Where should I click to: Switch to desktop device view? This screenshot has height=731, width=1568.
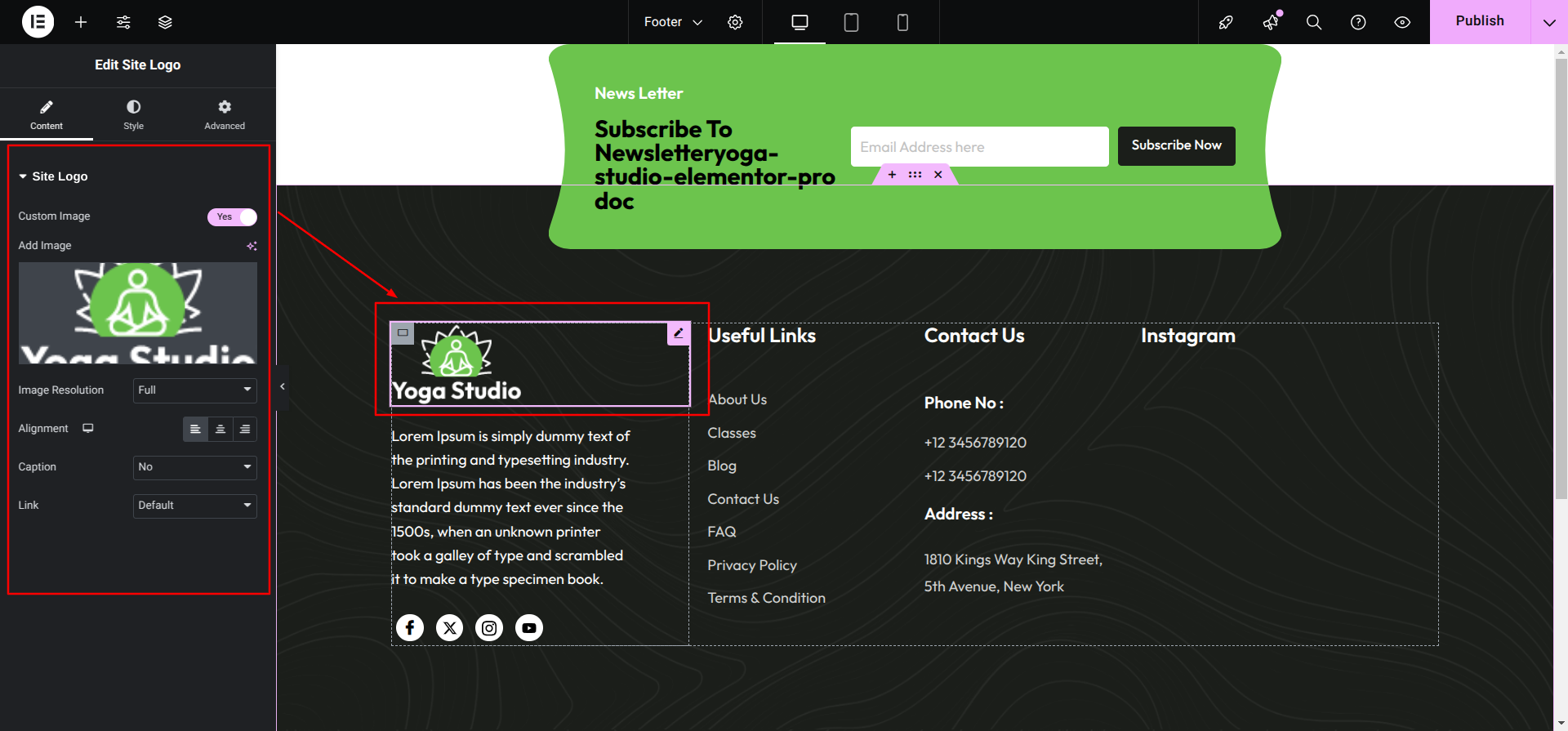[x=800, y=22]
